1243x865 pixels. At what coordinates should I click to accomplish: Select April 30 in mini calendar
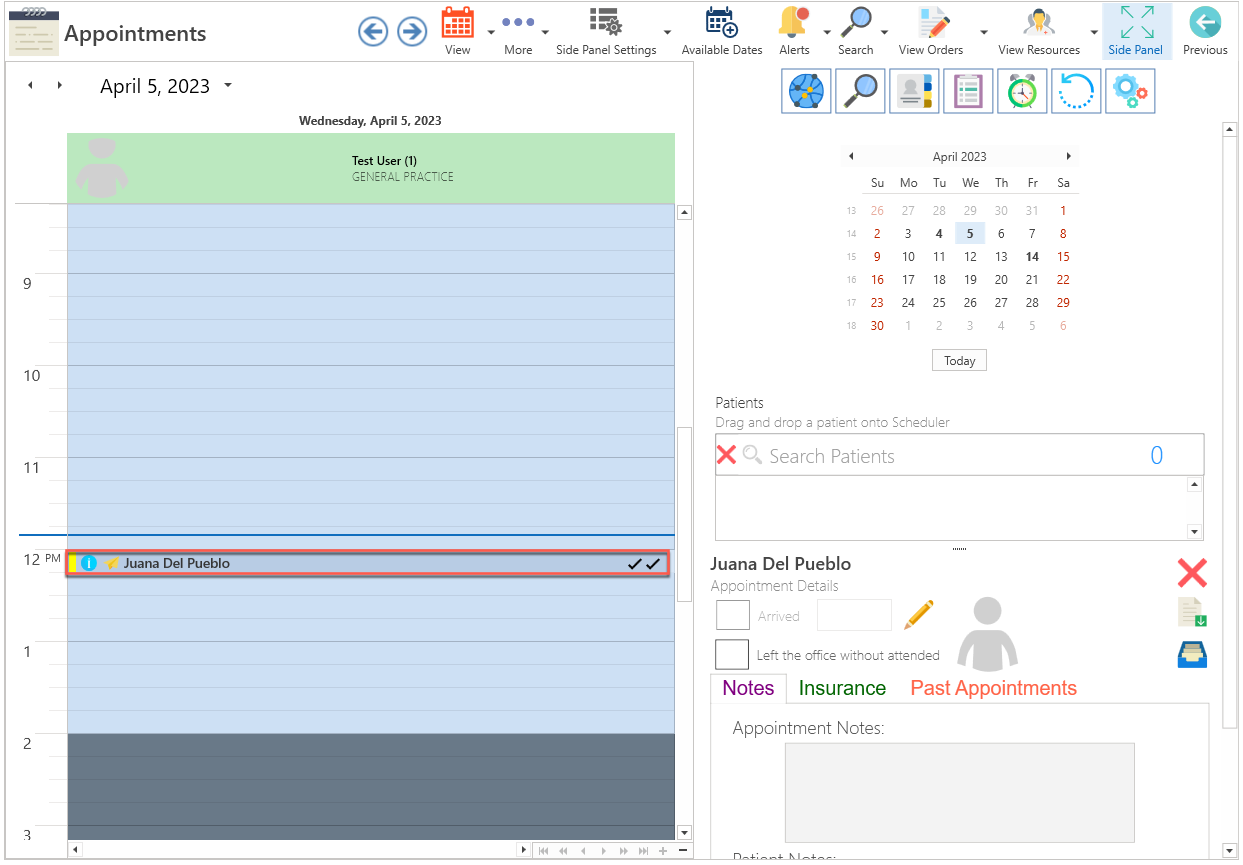[877, 326]
